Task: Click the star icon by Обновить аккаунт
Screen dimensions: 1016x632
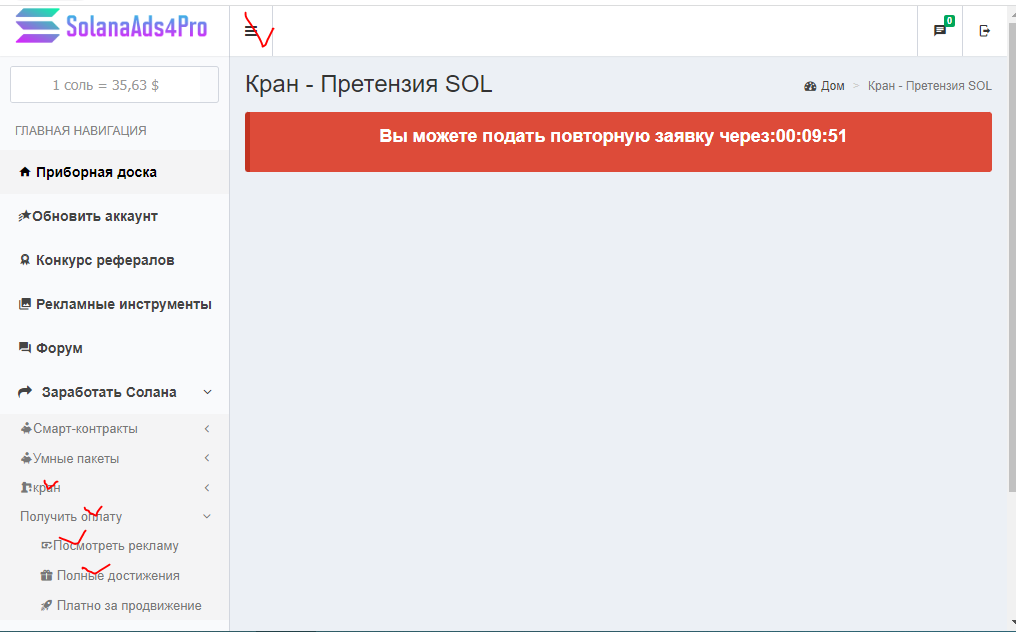Action: 24,216
